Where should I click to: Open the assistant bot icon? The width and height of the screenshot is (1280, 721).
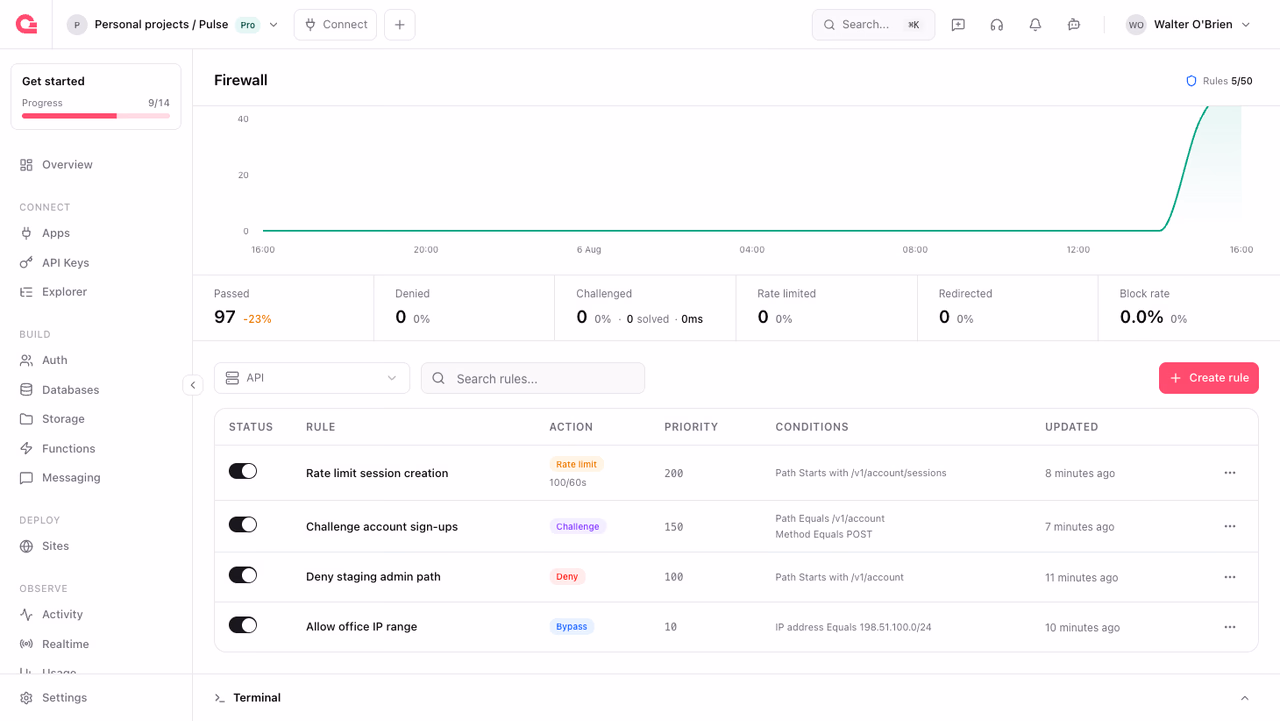tap(1074, 25)
